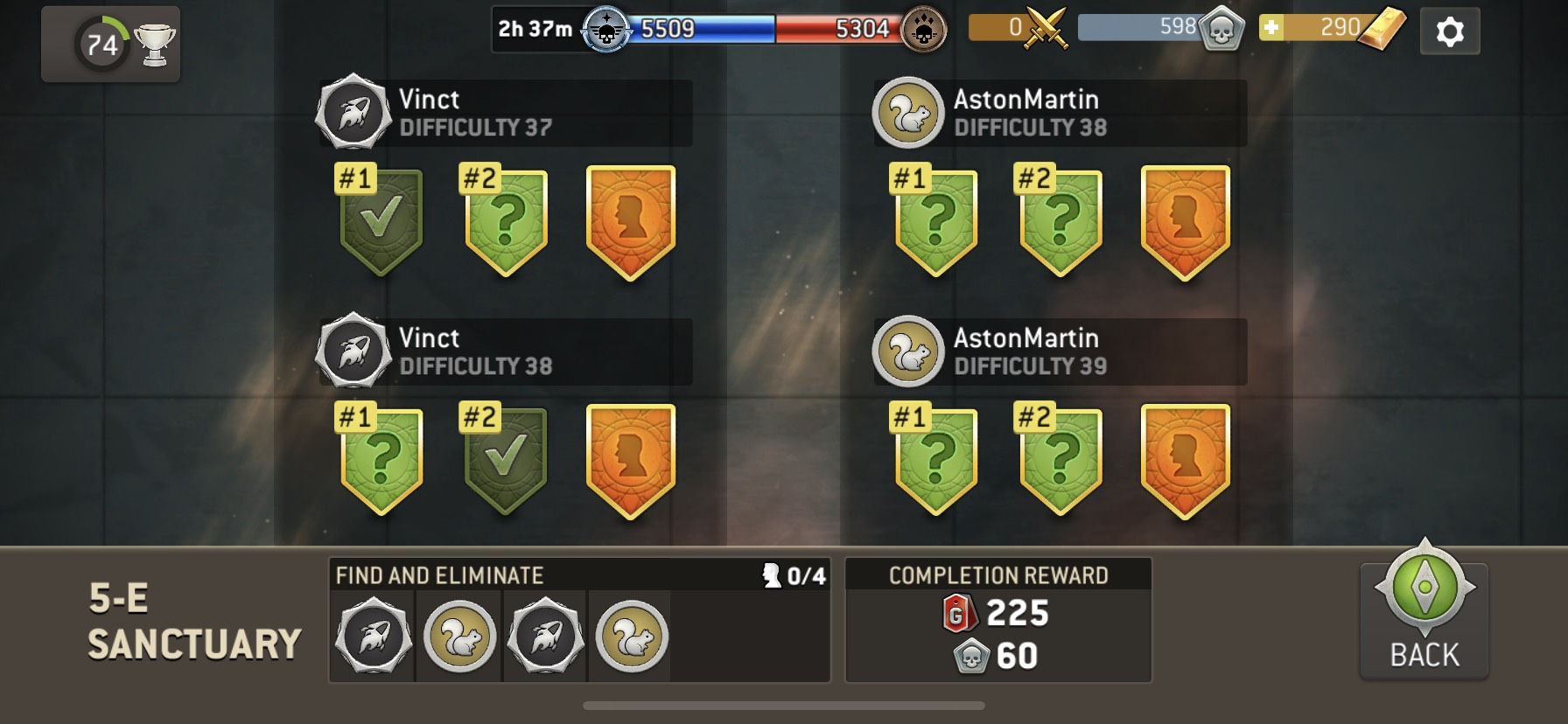1568x724 pixels.
Task: Tap the gold bars currency icon
Action: coord(1381,29)
